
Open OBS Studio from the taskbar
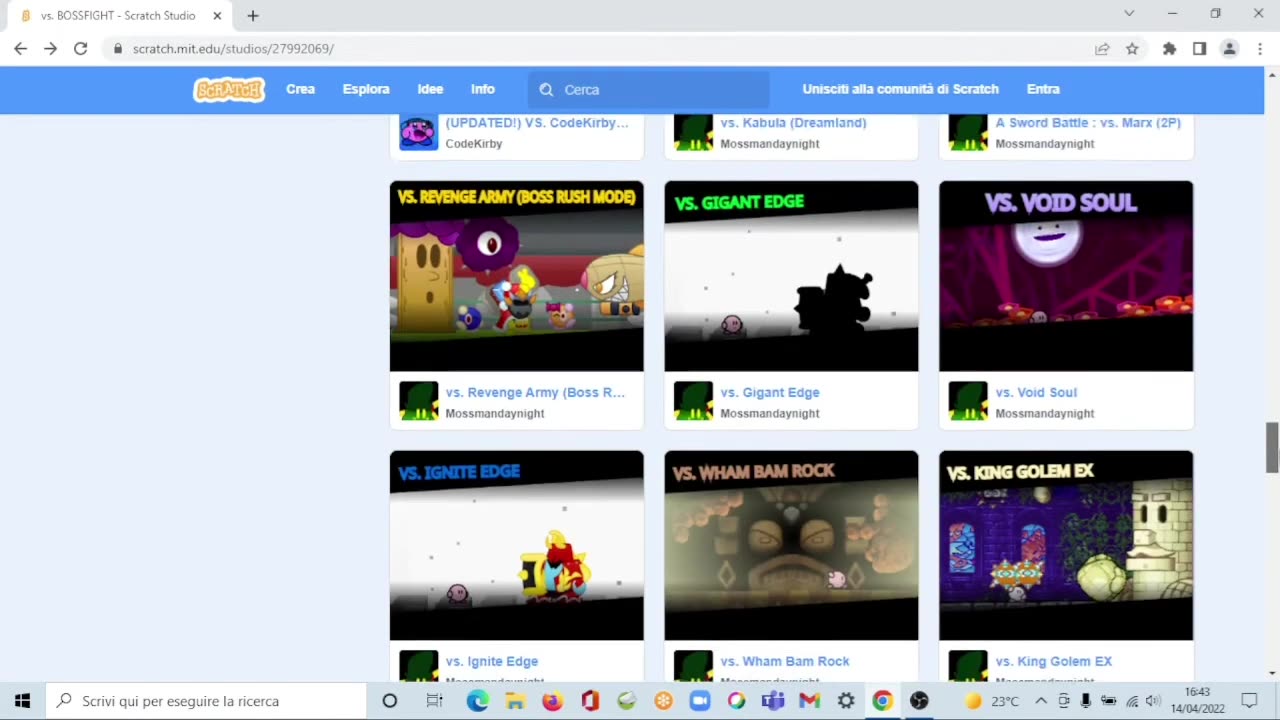click(919, 701)
